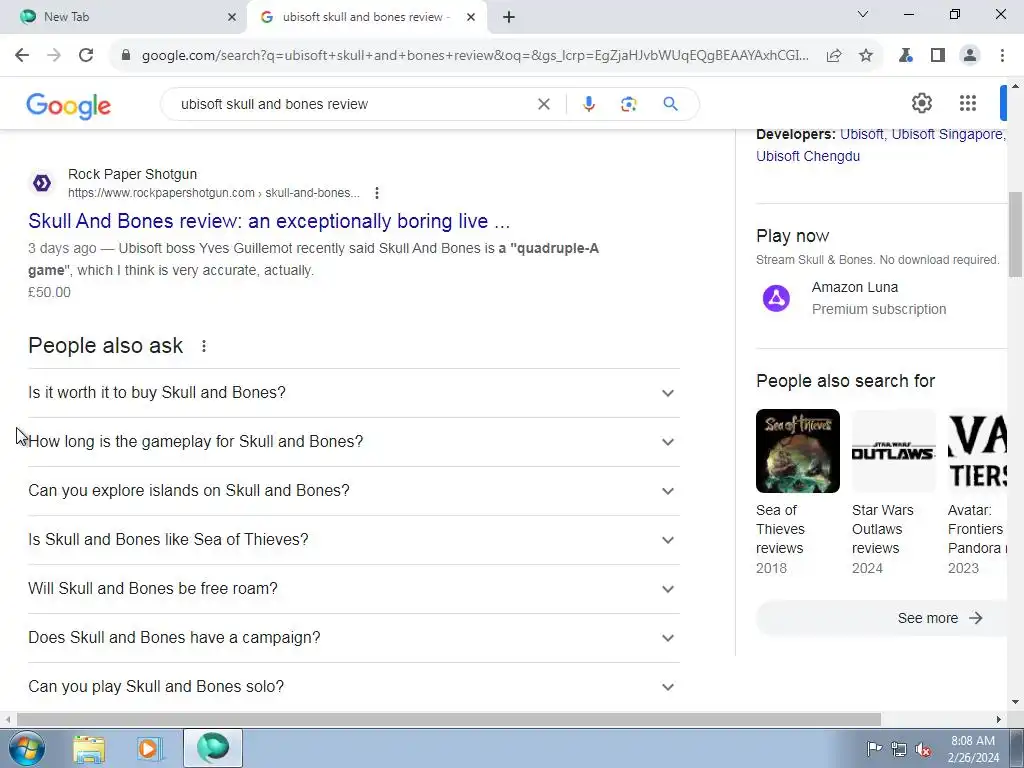Click the vertical scrollbar thumb
Screen dimensions: 1024x768
click(x=1016, y=234)
